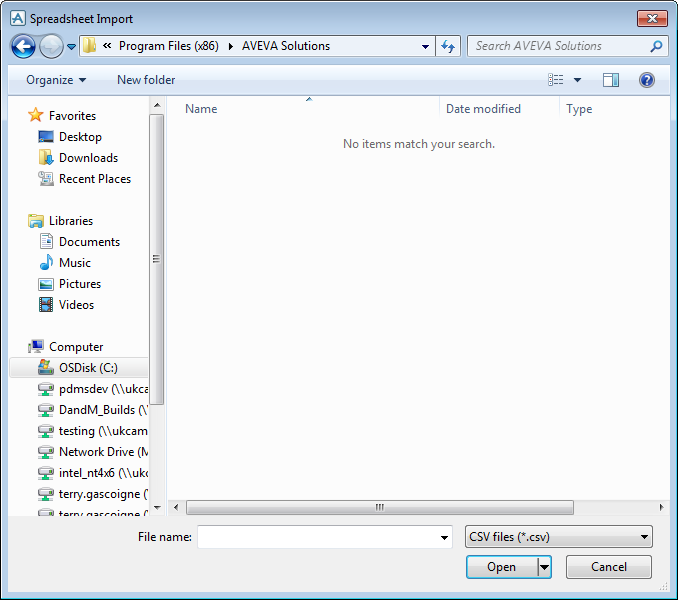Click the Back navigation arrow

23,46
